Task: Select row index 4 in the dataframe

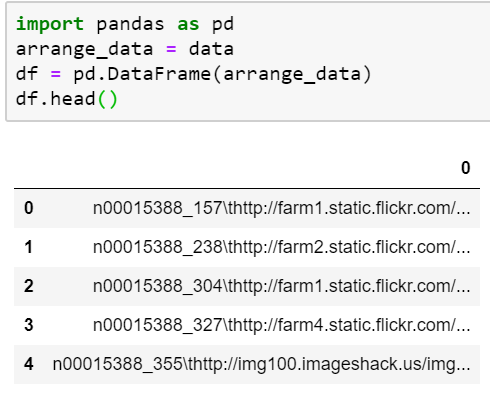Action: (x=29, y=364)
